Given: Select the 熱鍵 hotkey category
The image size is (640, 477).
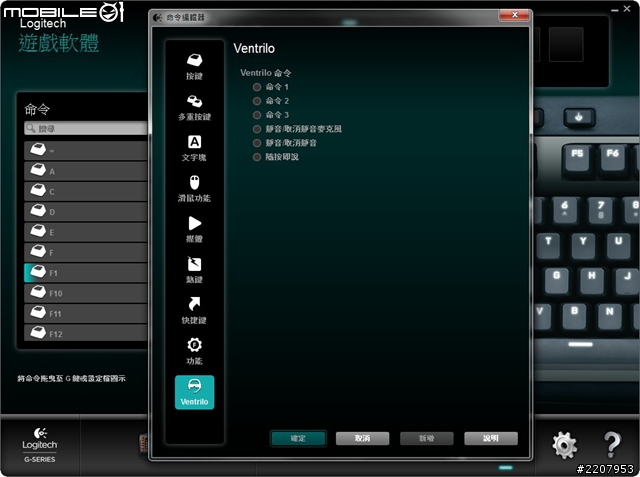Looking at the screenshot, I should [x=194, y=270].
